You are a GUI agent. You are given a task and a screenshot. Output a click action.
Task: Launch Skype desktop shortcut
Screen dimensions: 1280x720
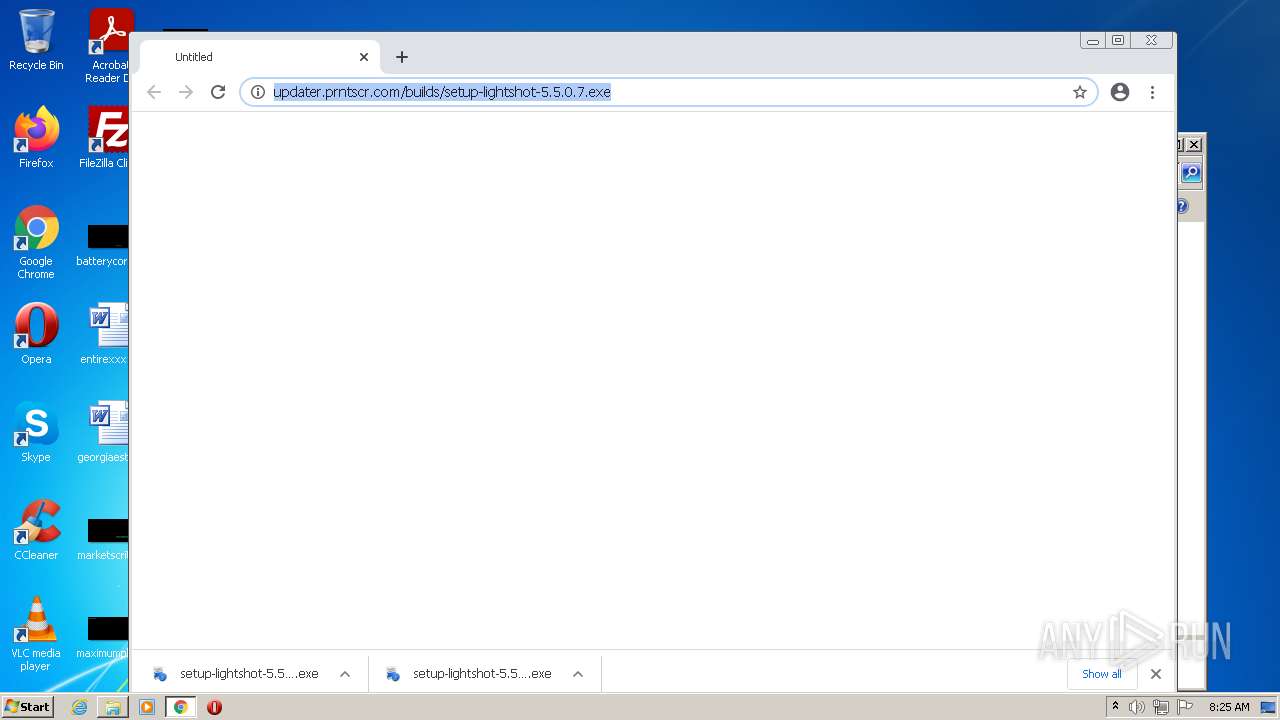tap(36, 431)
